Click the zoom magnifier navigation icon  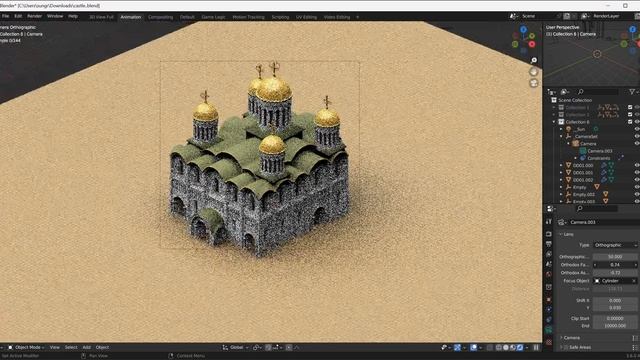(534, 60)
